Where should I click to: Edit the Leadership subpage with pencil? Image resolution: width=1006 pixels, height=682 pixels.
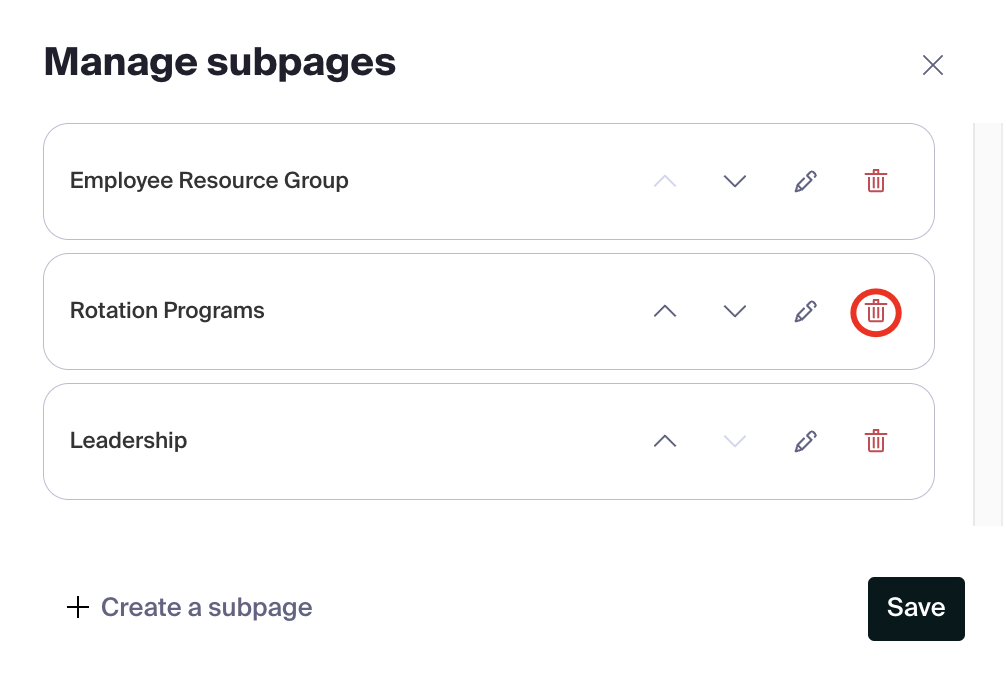pyautogui.click(x=805, y=441)
